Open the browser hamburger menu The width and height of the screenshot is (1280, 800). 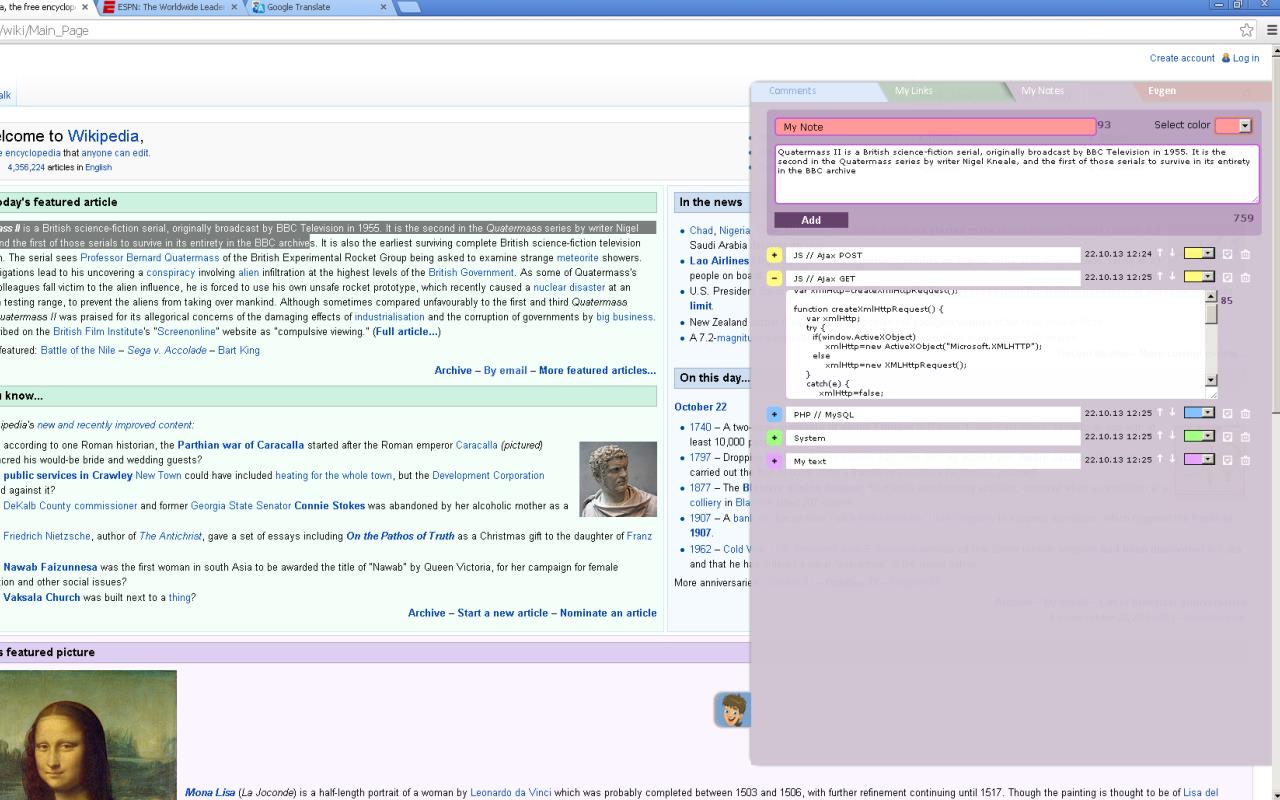tap(1271, 30)
